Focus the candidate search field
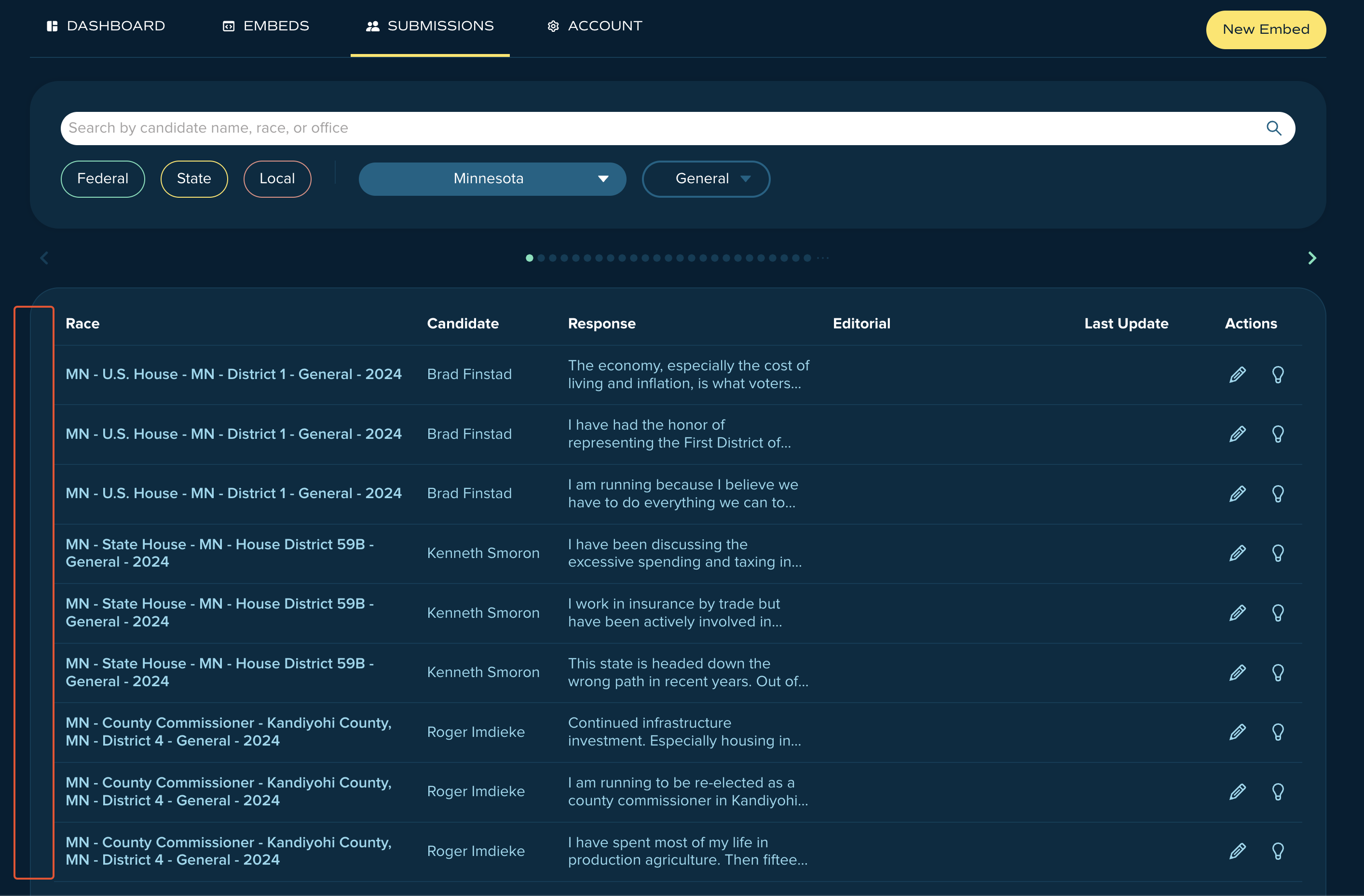Viewport: 1364px width, 896px height. 677,128
